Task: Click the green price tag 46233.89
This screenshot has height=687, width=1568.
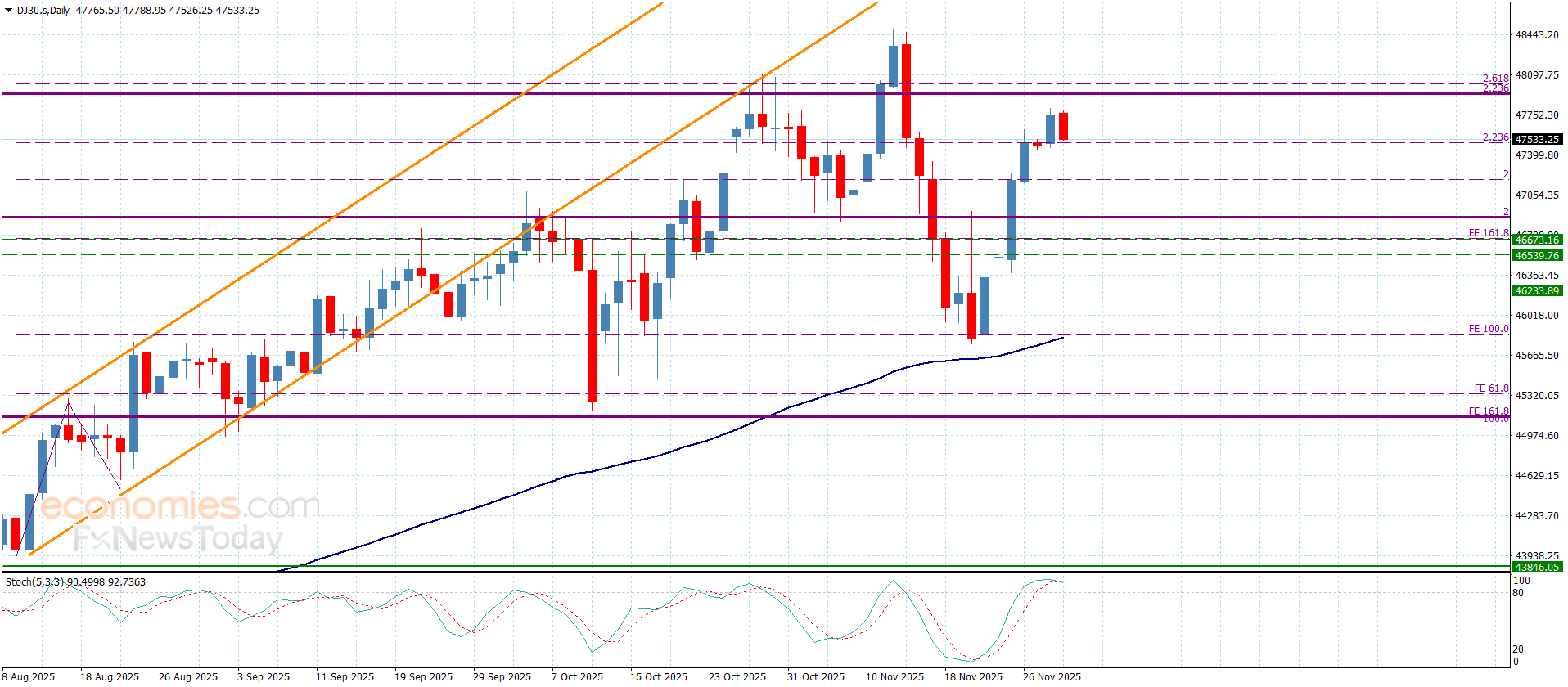Action: coord(1537,291)
